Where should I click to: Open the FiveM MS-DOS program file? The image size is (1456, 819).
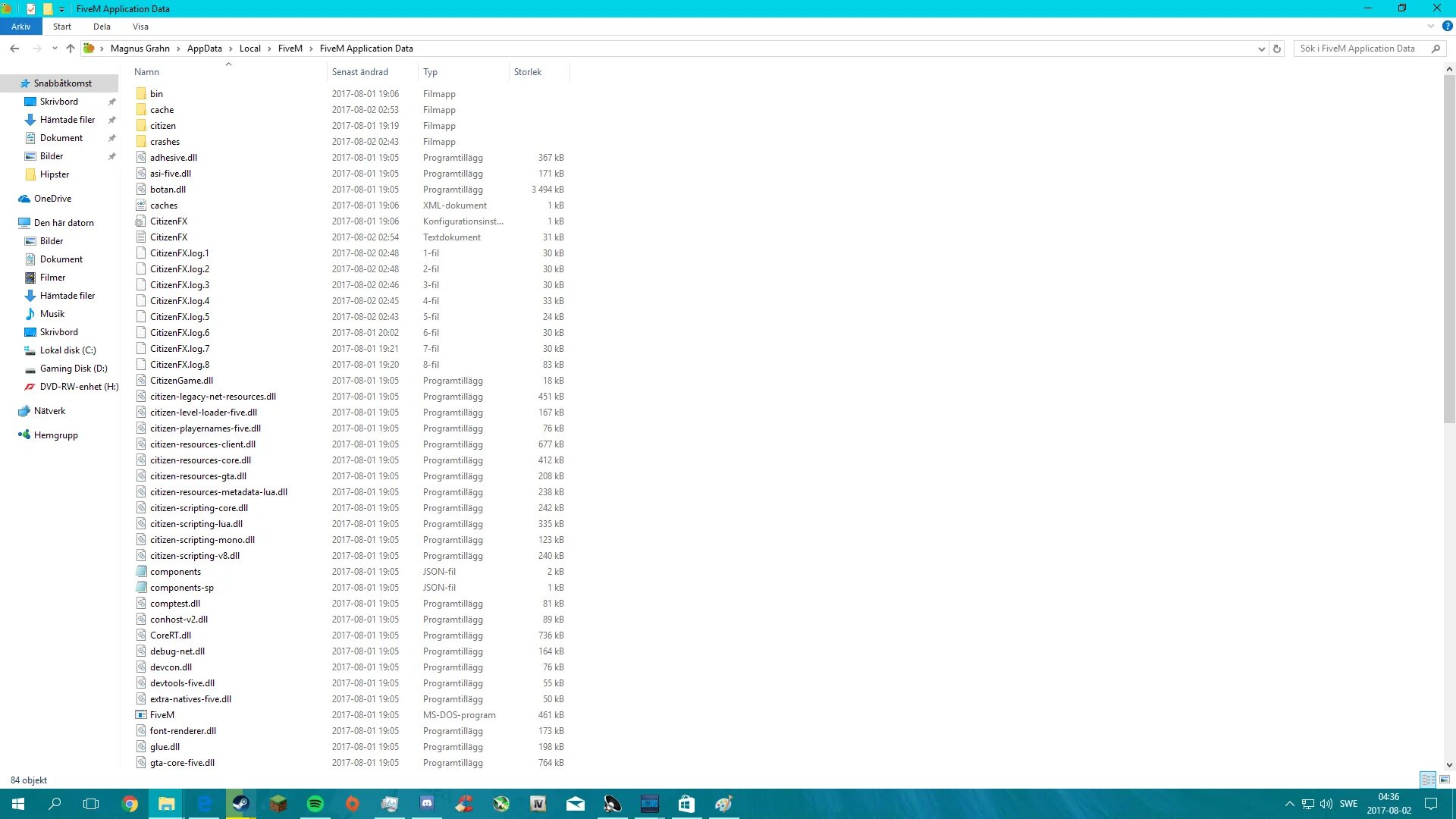(x=162, y=715)
